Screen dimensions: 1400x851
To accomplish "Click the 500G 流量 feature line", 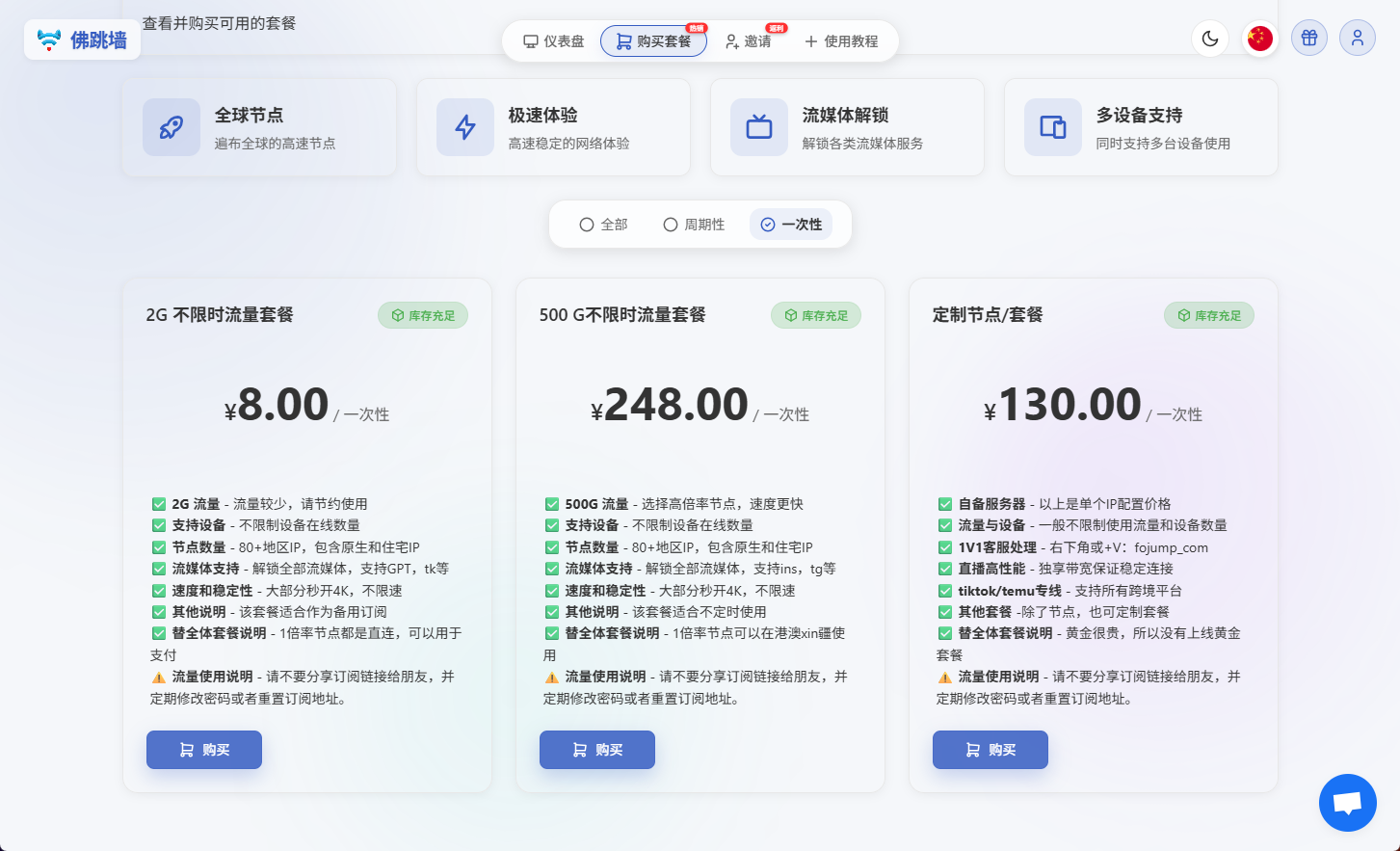I will (x=674, y=504).
